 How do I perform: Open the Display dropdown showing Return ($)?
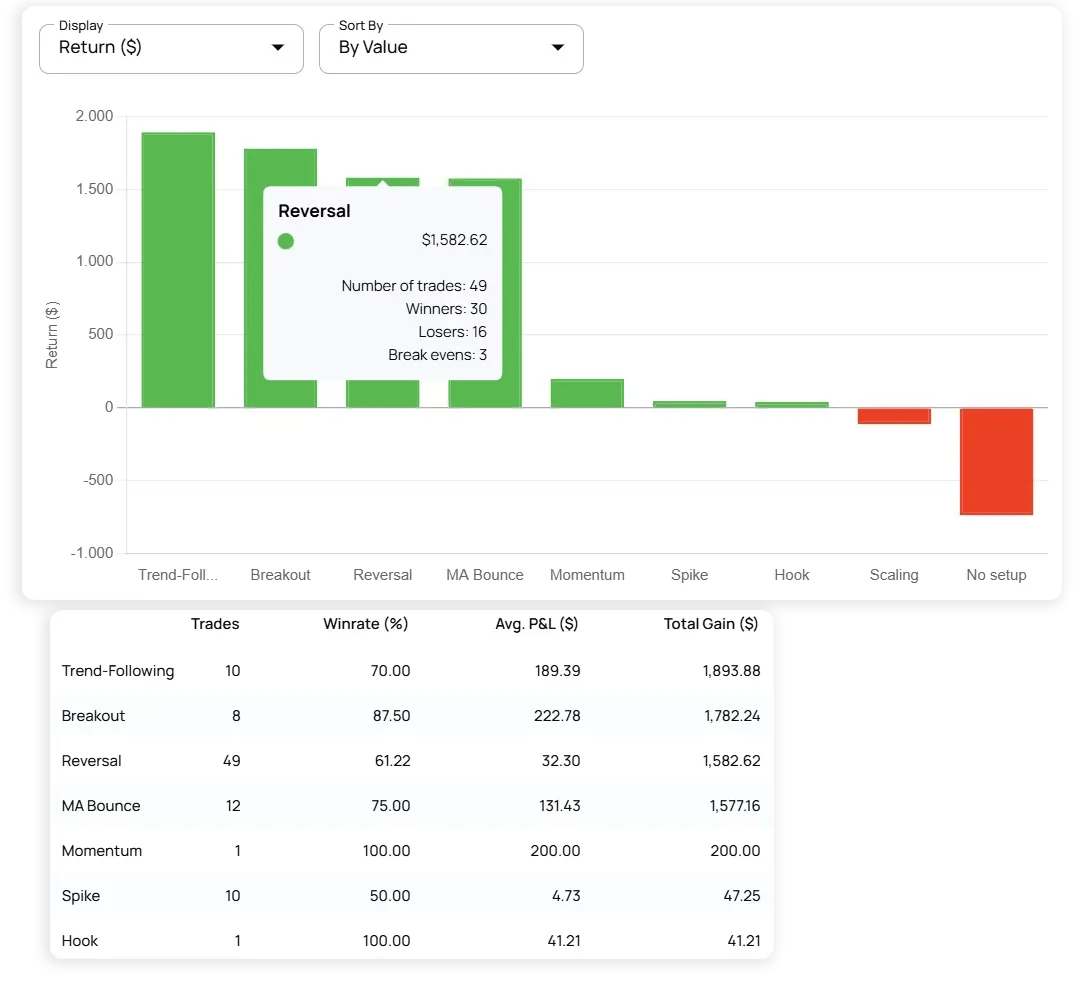click(x=170, y=48)
